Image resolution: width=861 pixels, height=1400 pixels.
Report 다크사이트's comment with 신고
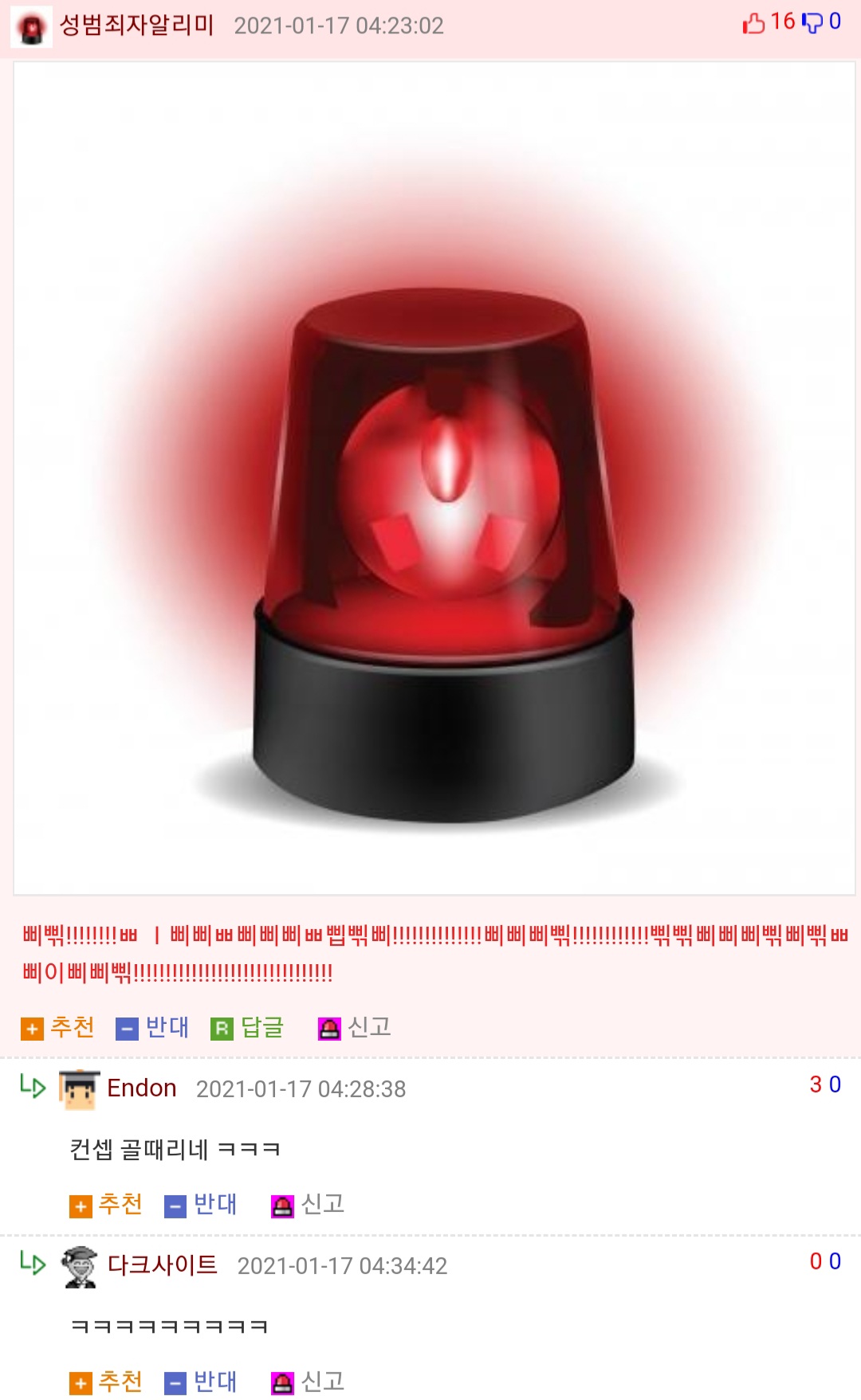tap(308, 1382)
